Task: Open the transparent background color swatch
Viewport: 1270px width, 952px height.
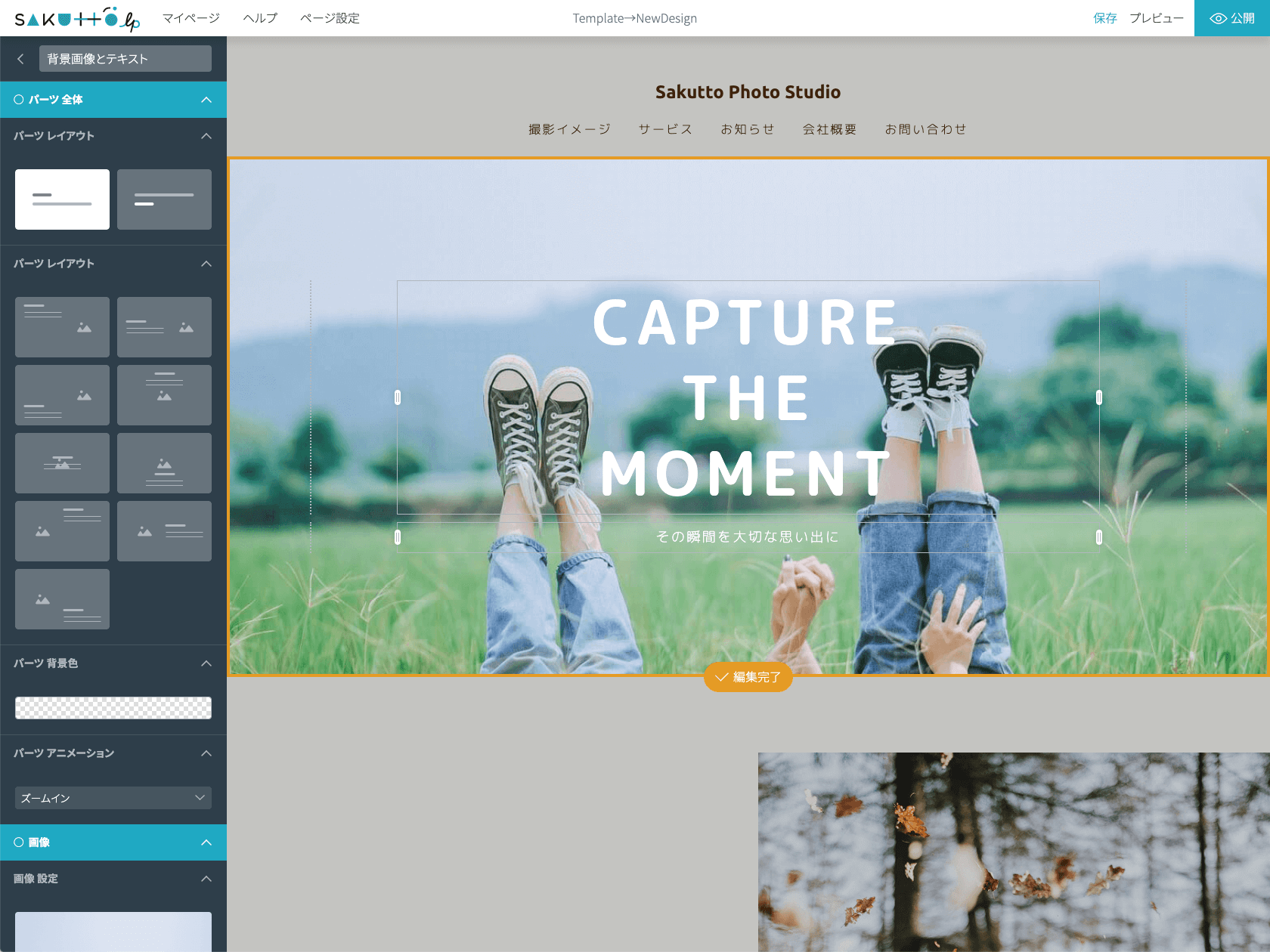Action: tap(113, 708)
